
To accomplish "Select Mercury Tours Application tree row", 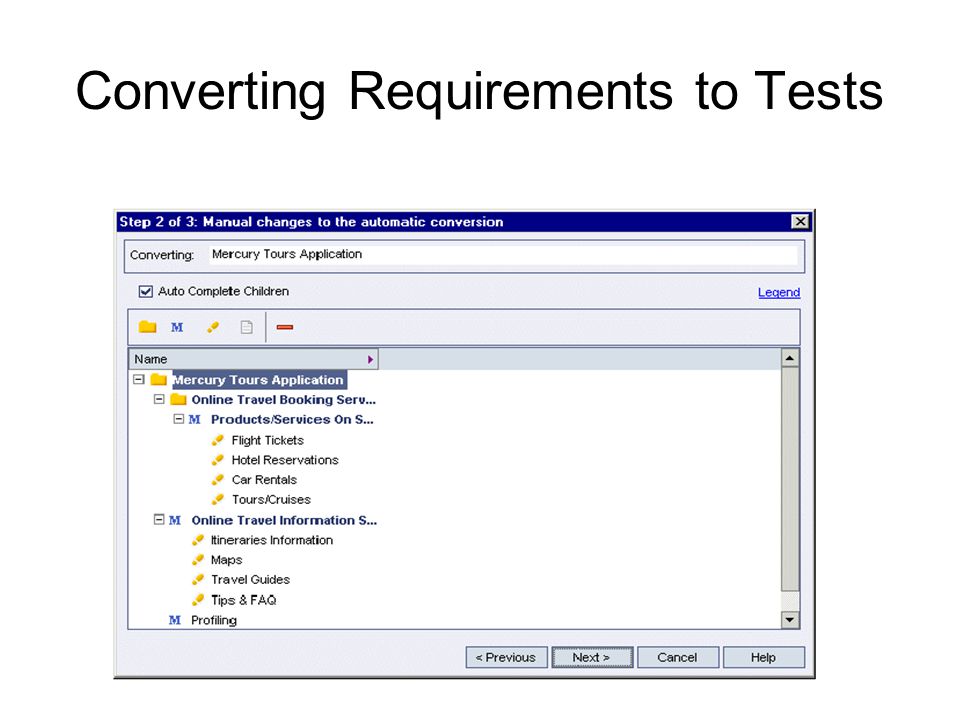I will (x=258, y=380).
